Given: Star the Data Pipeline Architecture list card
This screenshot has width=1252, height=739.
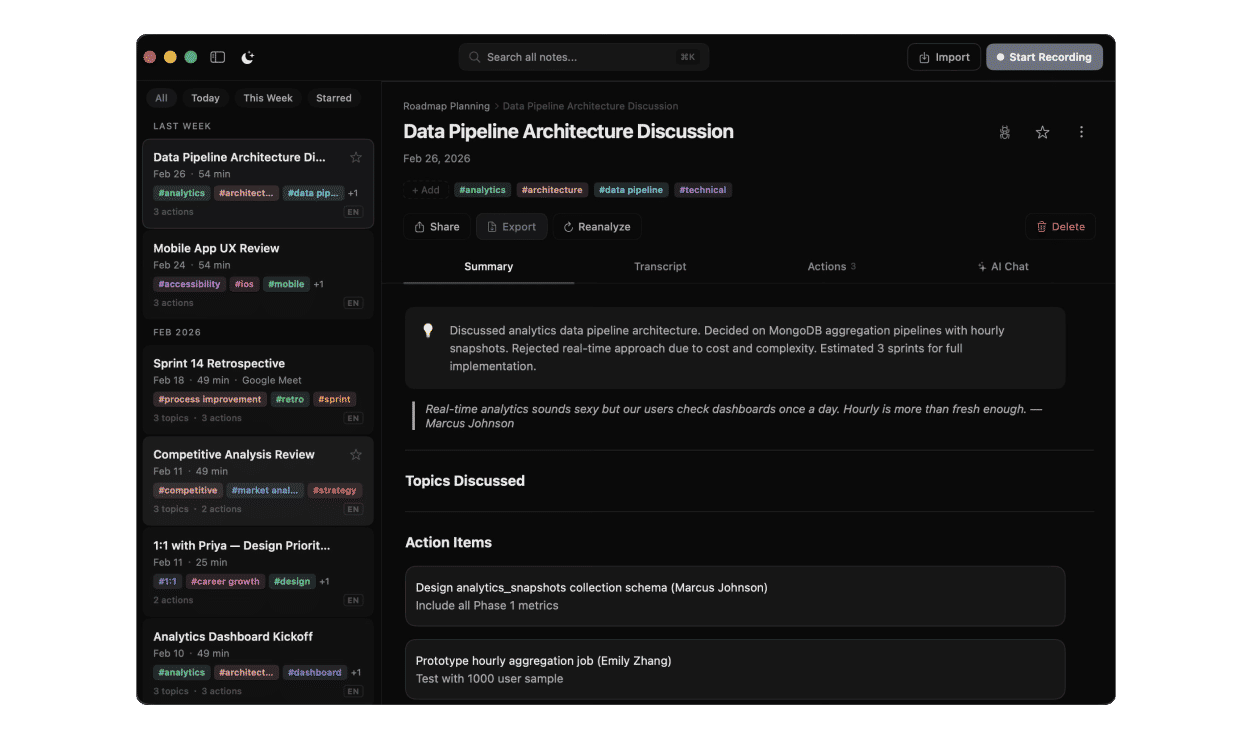Looking at the screenshot, I should point(356,157).
